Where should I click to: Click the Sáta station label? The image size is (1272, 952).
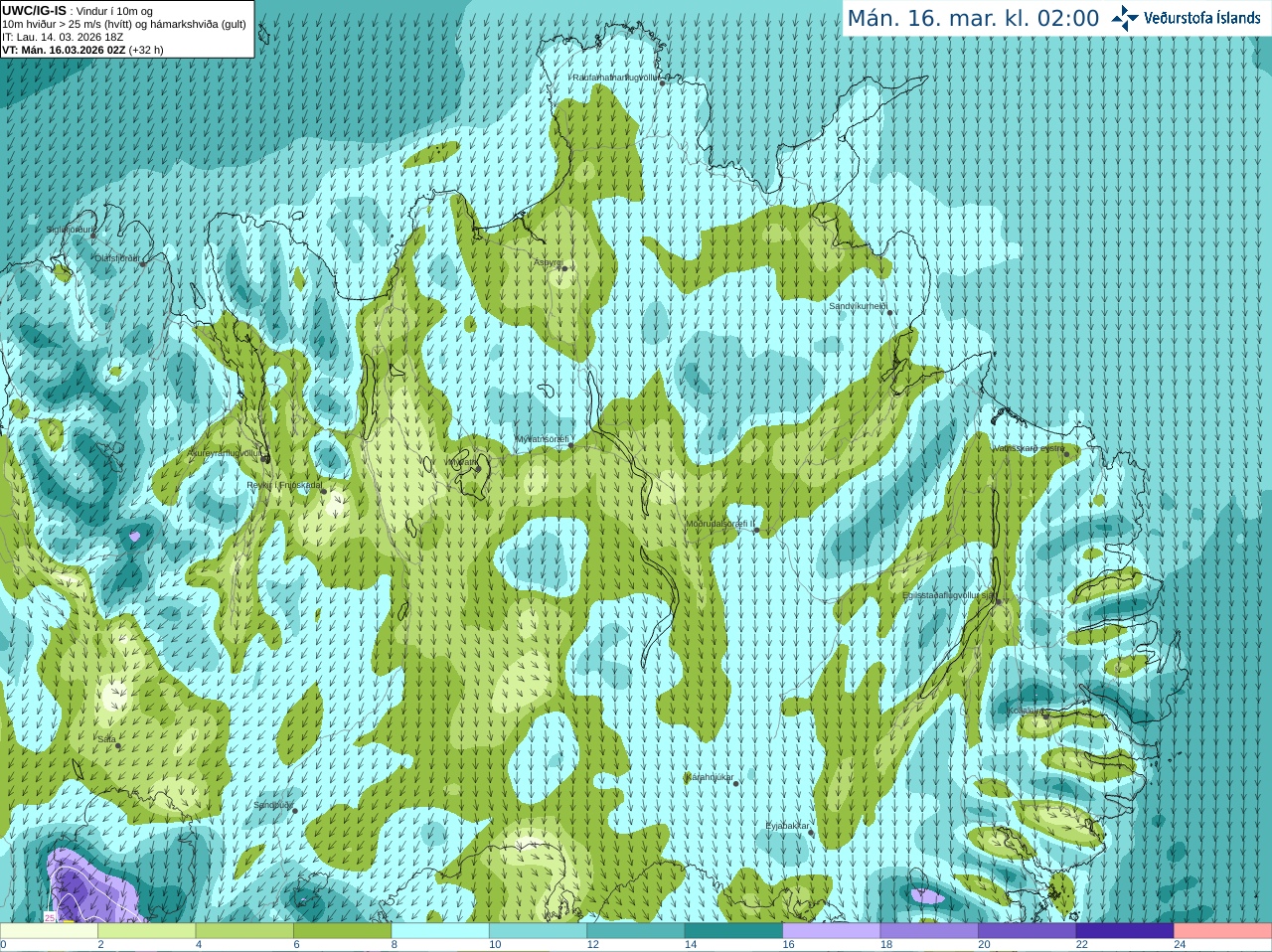coord(106,739)
